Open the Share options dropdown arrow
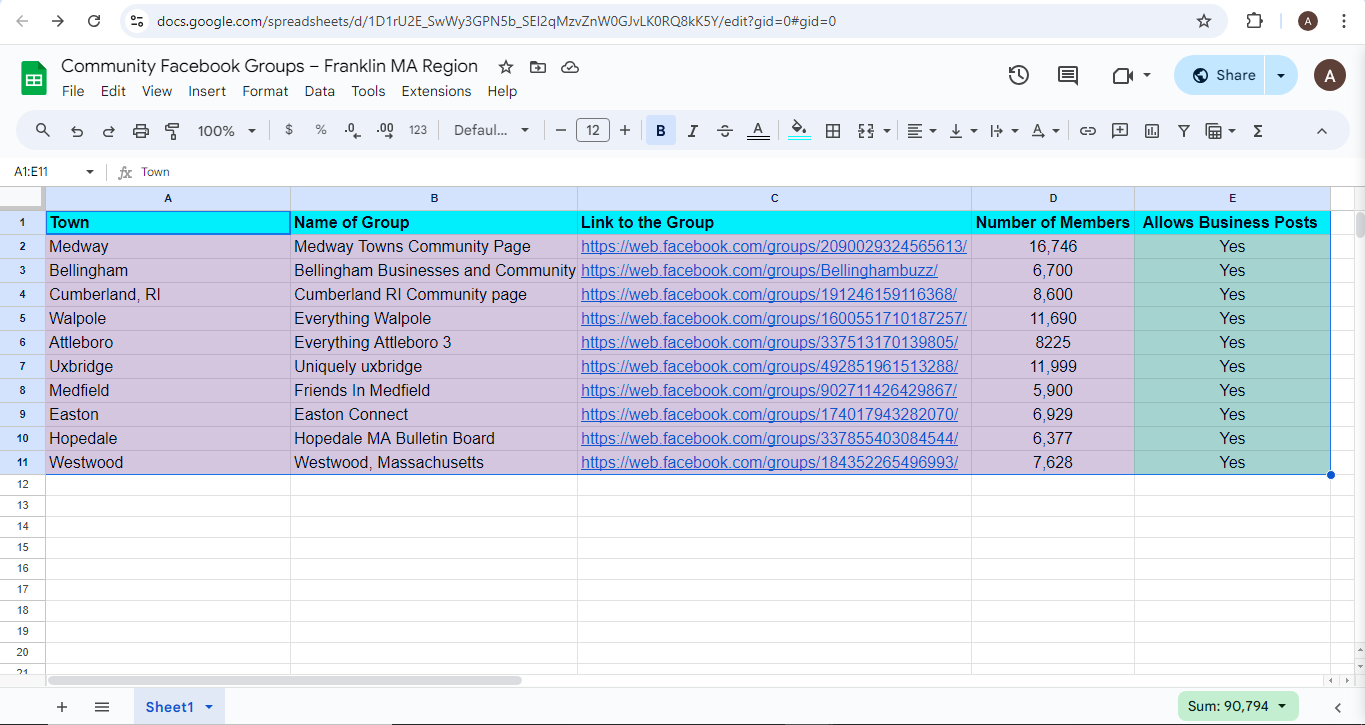1365x725 pixels. click(x=1281, y=75)
